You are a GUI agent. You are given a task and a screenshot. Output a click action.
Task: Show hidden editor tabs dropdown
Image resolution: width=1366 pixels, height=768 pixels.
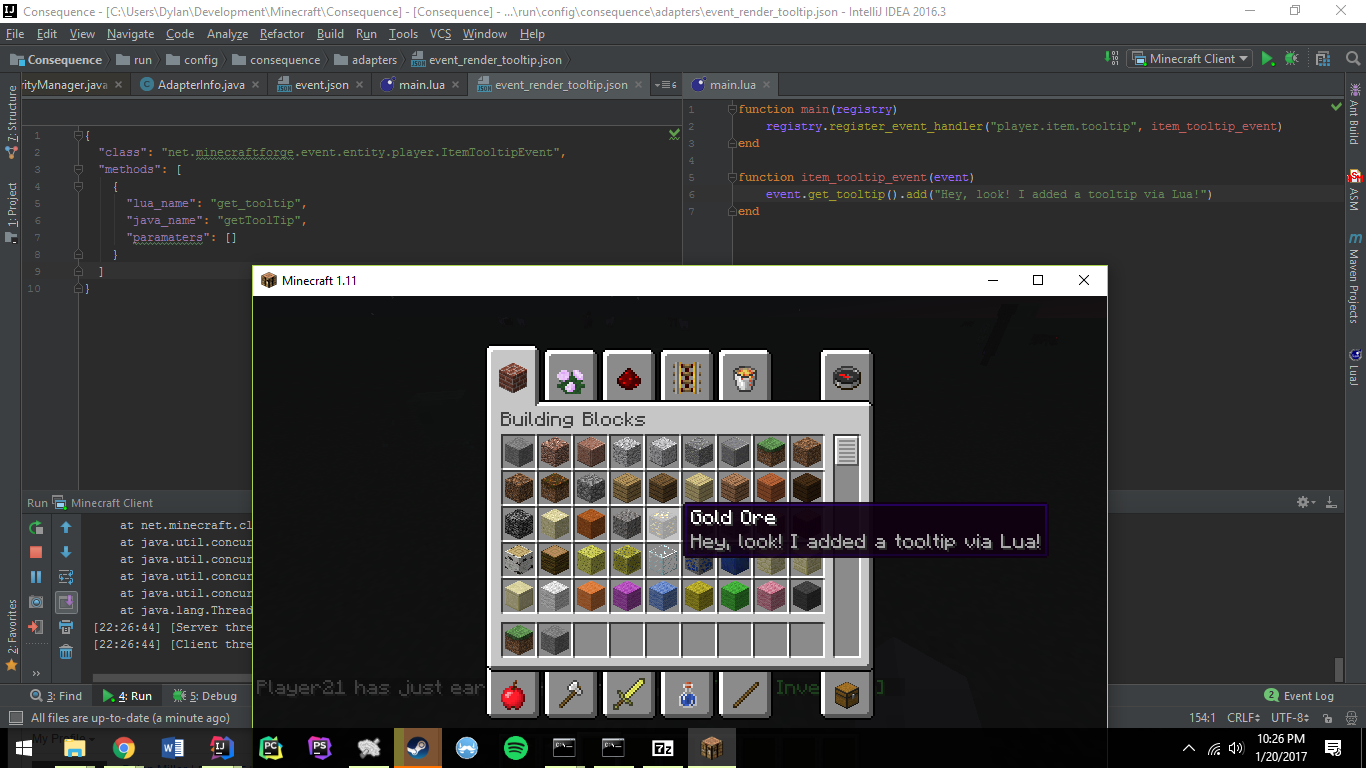(x=665, y=85)
